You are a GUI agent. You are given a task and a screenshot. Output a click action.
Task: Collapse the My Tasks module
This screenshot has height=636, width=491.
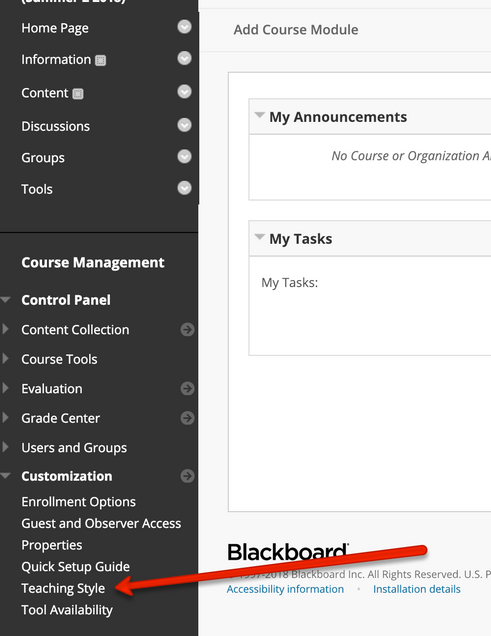(x=259, y=237)
